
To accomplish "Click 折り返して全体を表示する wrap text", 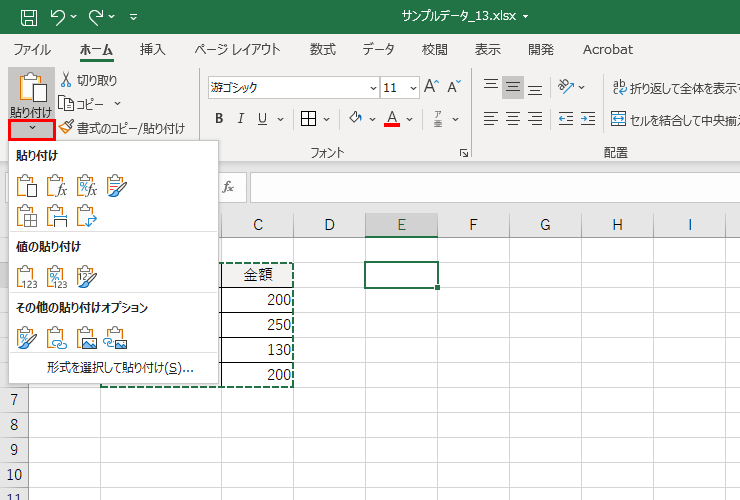I will tap(676, 87).
